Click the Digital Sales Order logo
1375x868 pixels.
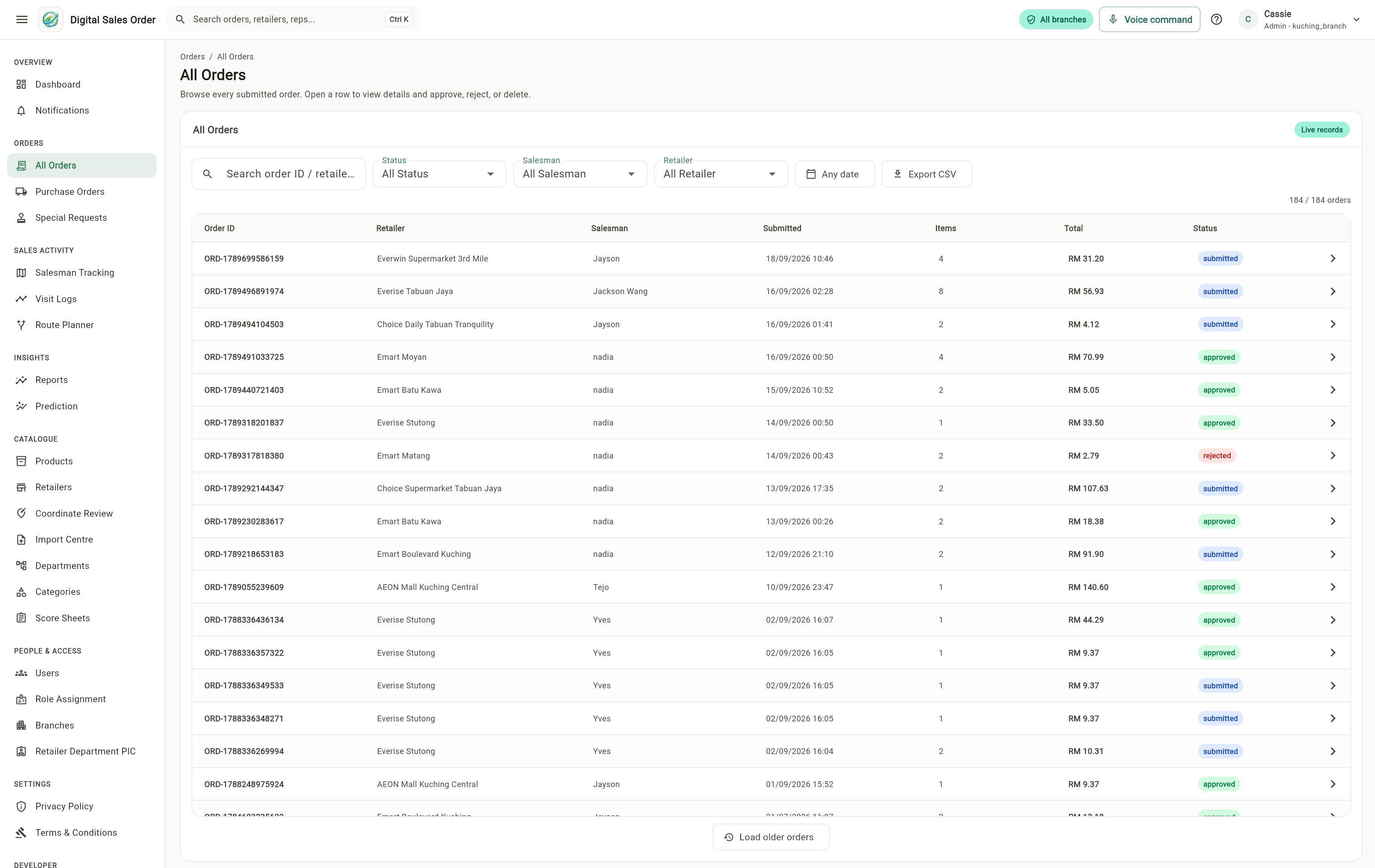(50, 19)
